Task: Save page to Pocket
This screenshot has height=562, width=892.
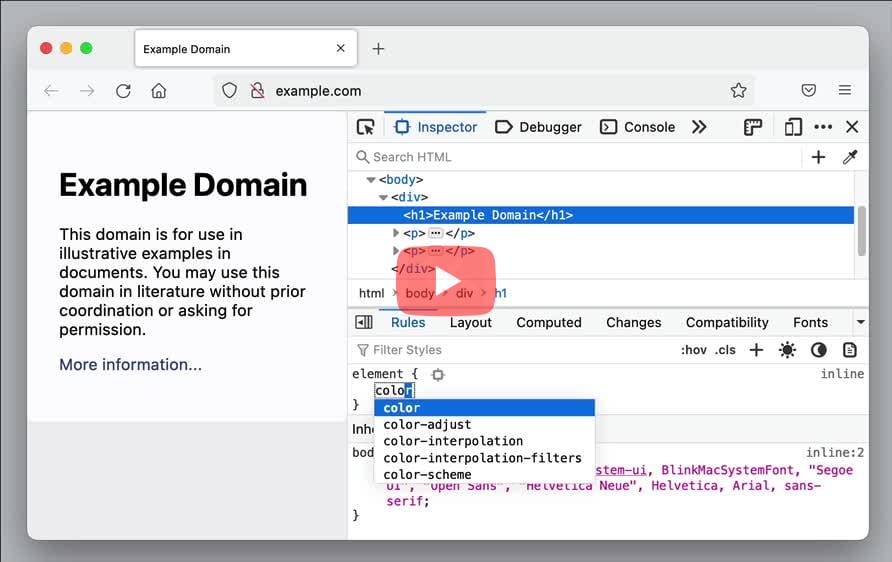Action: pyautogui.click(x=808, y=90)
